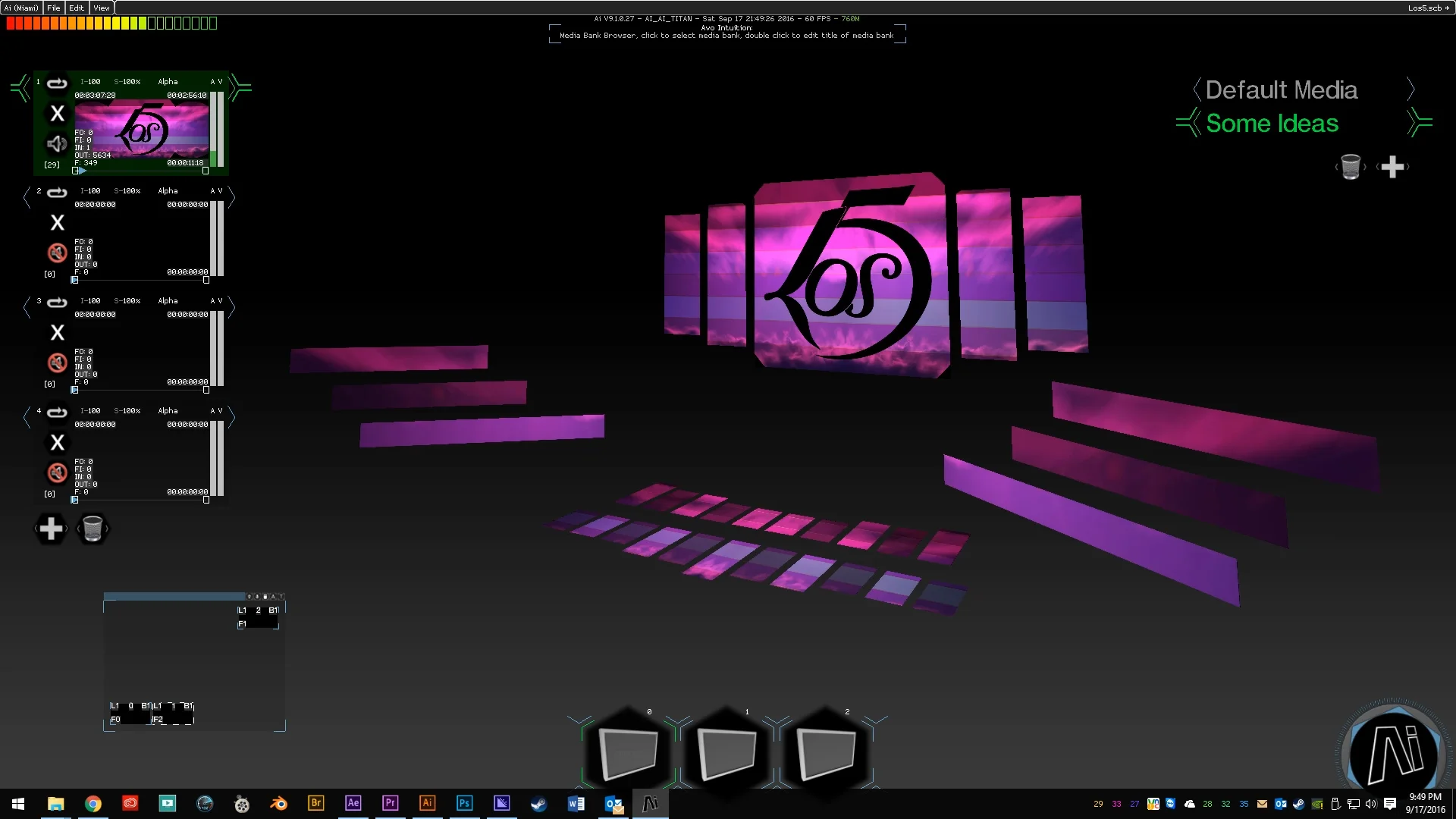Open the View menu
Viewport: 1456px width, 819px height.
102,8
